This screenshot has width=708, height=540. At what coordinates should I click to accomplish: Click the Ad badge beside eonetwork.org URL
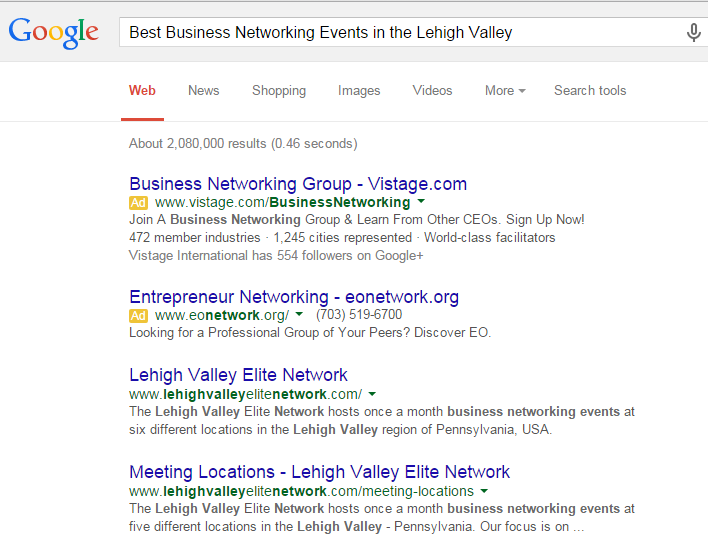click(138, 315)
